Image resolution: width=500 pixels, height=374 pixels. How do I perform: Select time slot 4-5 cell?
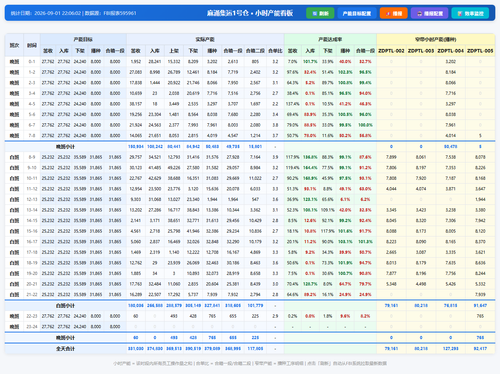click(x=32, y=104)
